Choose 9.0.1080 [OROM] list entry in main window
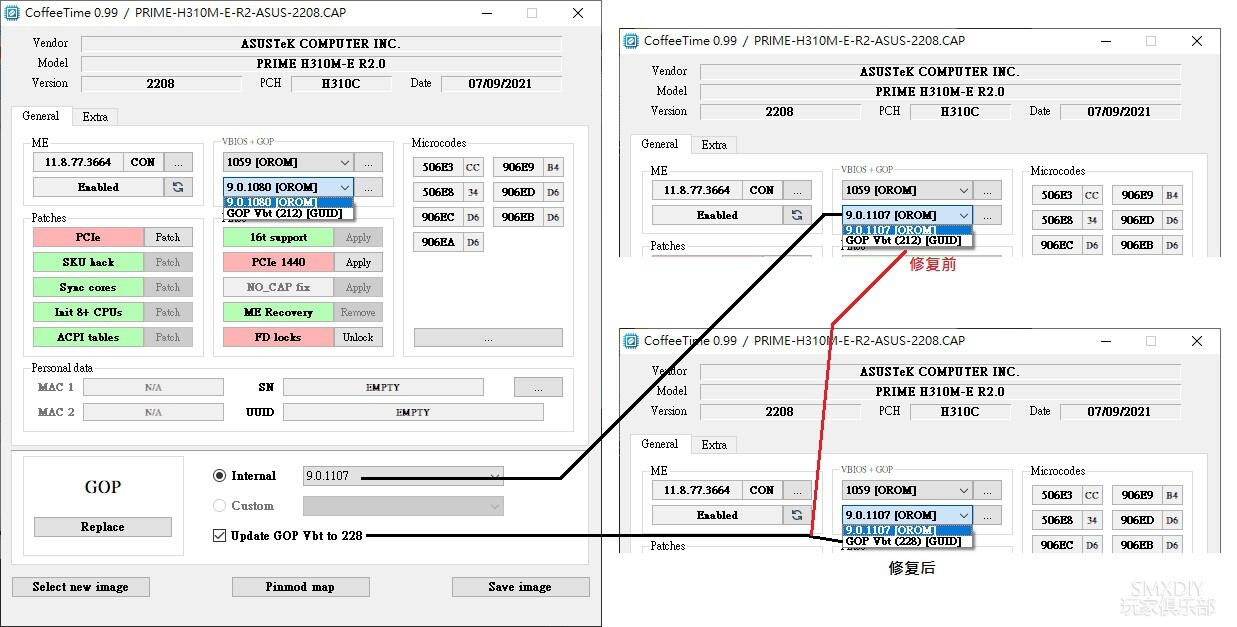1237x627 pixels. click(289, 202)
